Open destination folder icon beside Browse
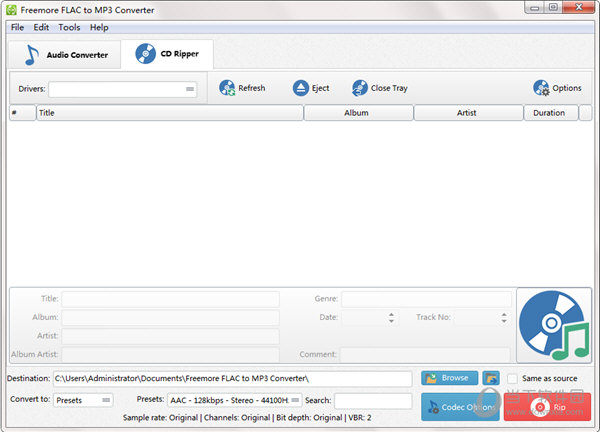600x432 pixels. pyautogui.click(x=491, y=378)
